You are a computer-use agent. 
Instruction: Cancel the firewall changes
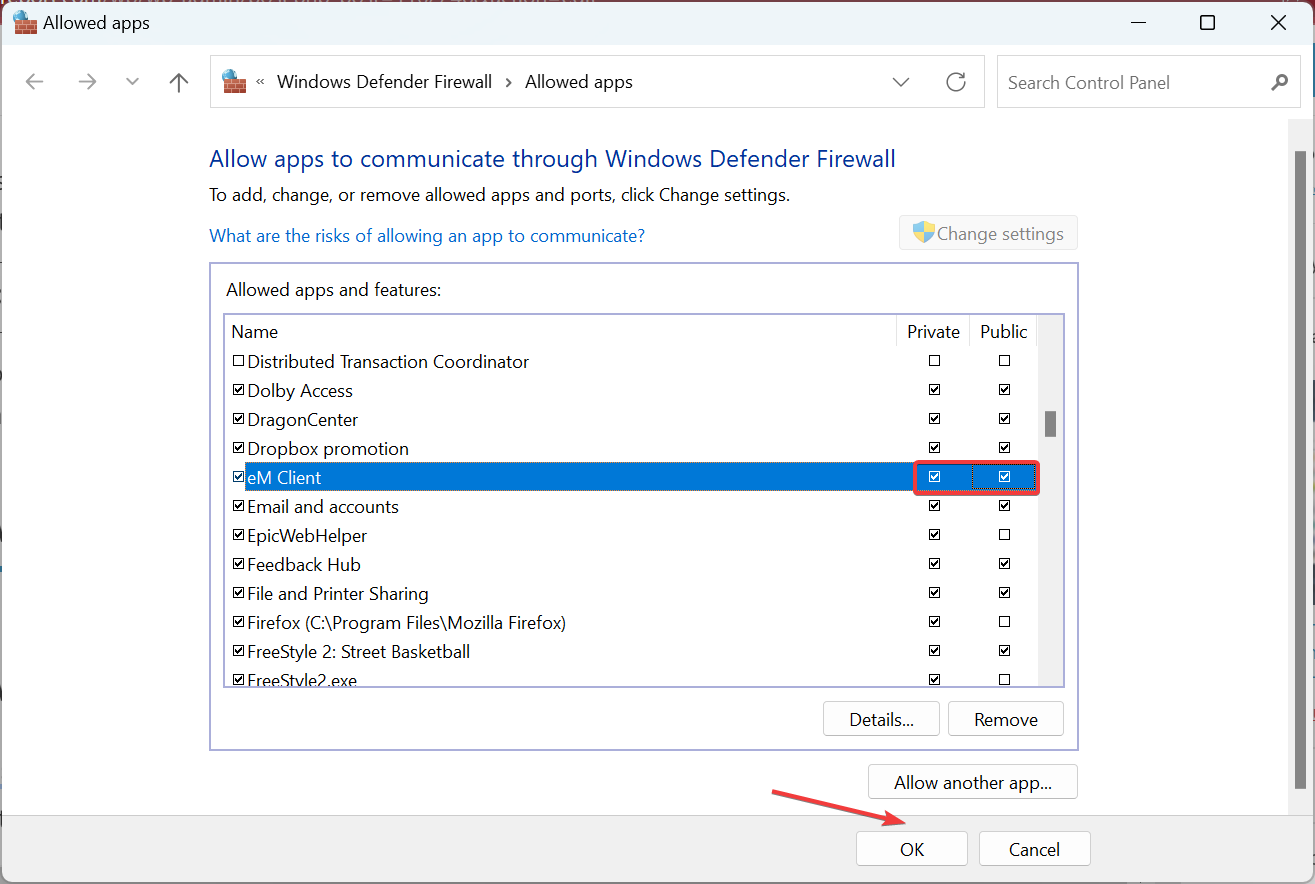[1034, 849]
